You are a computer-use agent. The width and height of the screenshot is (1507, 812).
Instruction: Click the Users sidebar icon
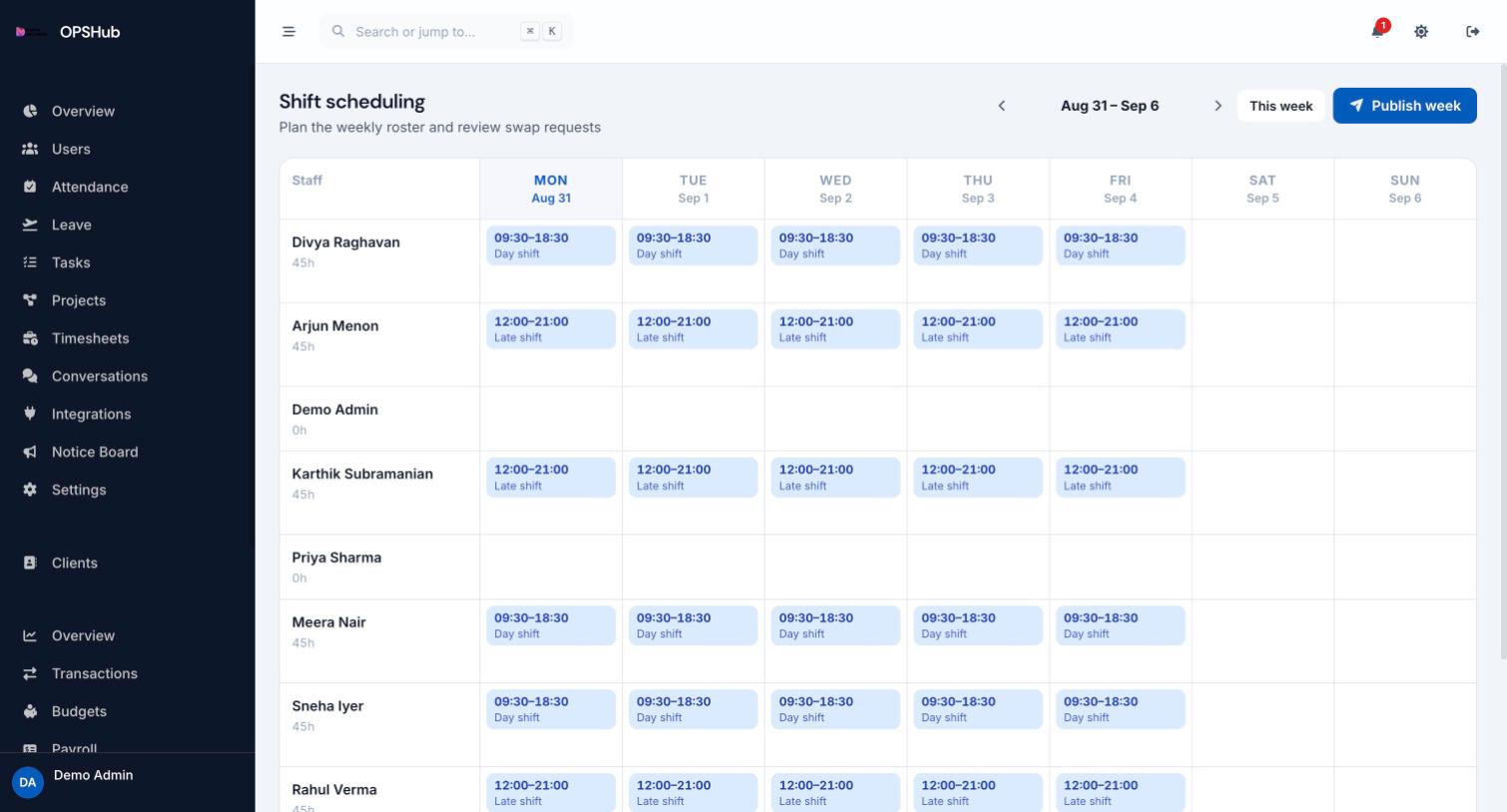30,149
